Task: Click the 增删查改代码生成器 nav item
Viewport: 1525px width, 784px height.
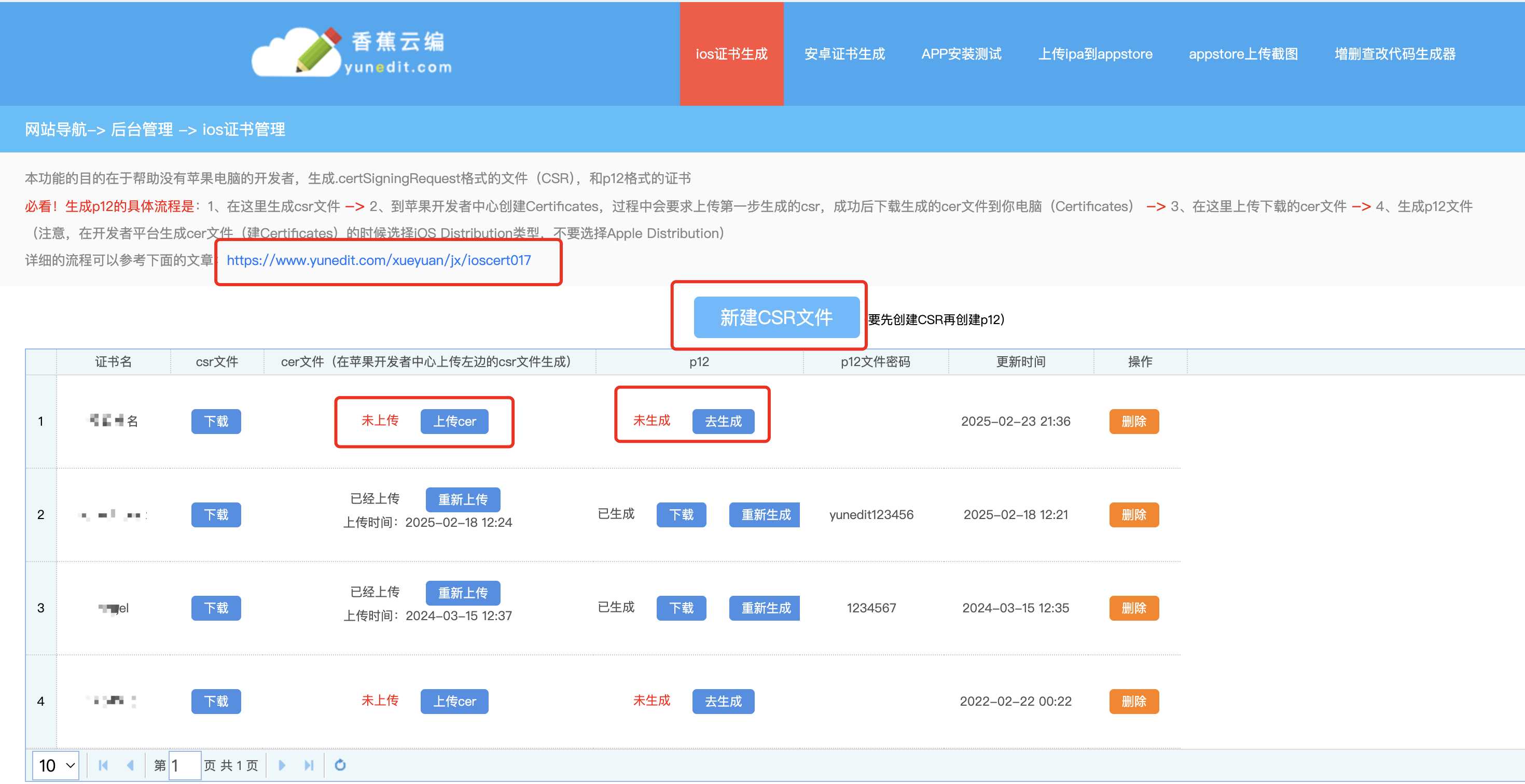Action: pyautogui.click(x=1395, y=54)
